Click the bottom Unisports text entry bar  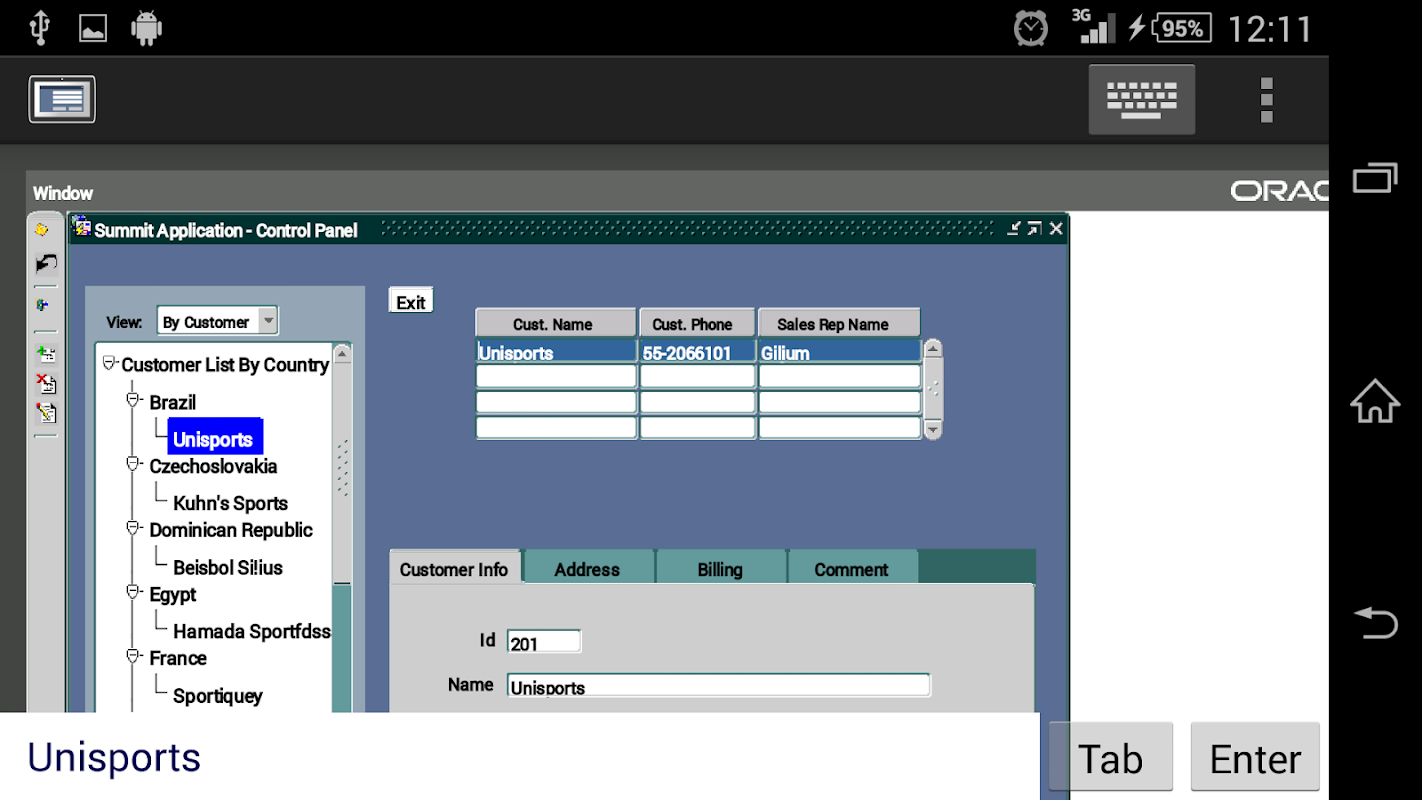tap(520, 756)
